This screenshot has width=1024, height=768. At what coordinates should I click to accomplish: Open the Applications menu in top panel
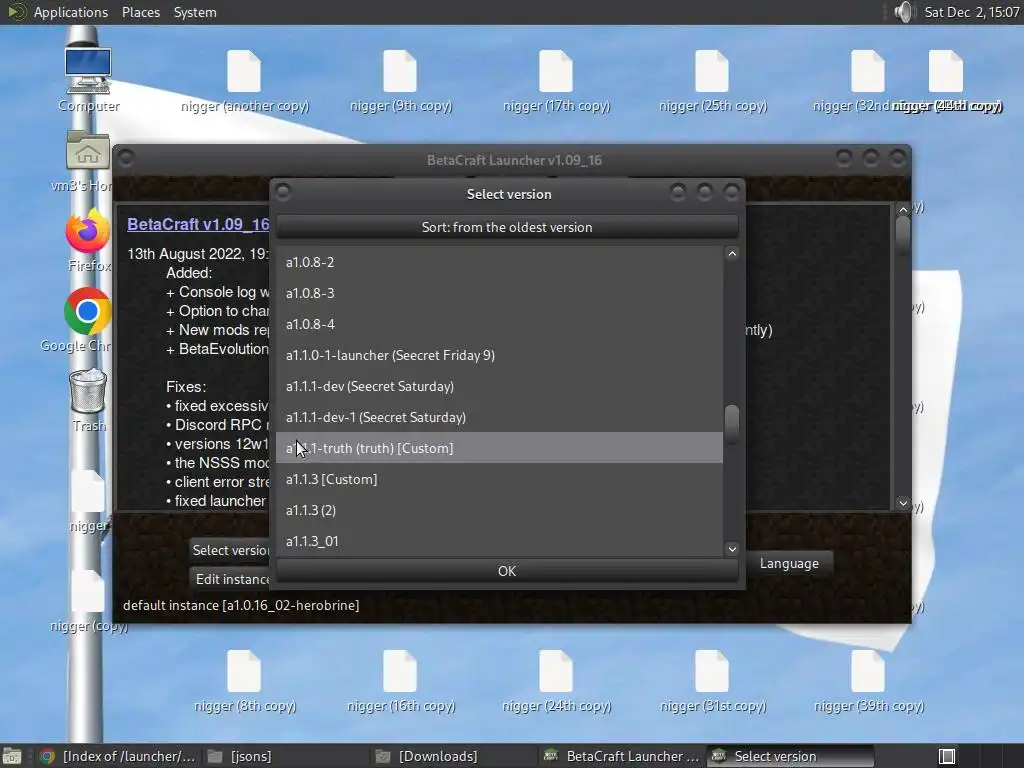pos(71,12)
